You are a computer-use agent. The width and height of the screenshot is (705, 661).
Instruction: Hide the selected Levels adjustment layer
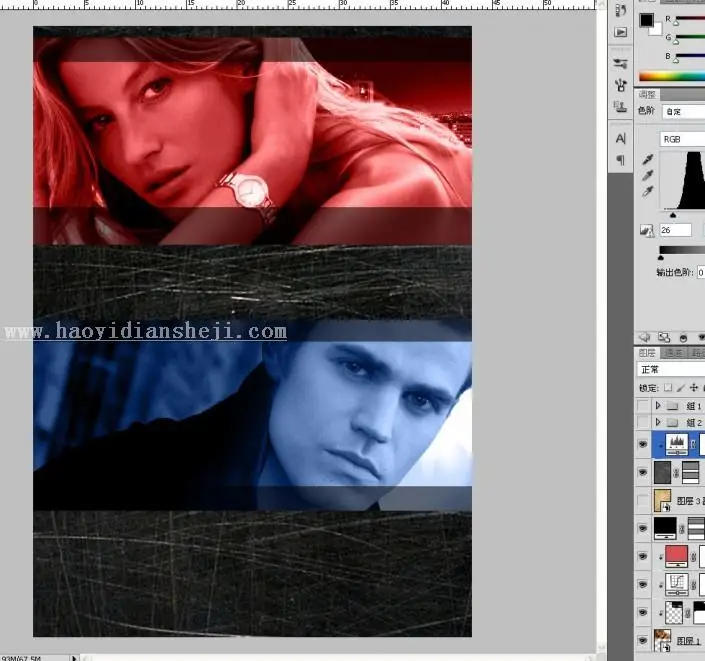pos(643,444)
